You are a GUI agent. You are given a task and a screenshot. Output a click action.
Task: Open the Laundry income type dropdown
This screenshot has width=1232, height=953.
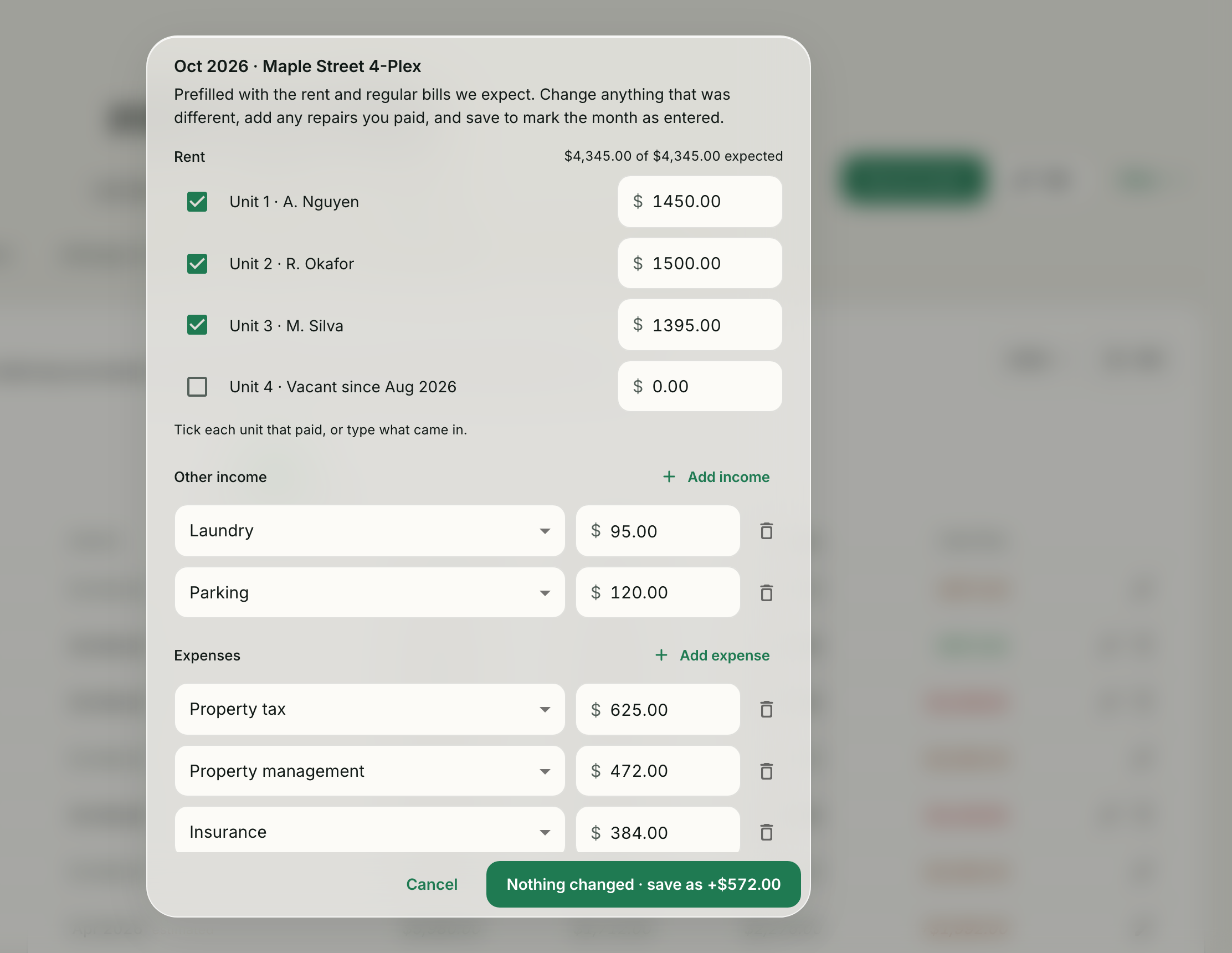click(369, 531)
